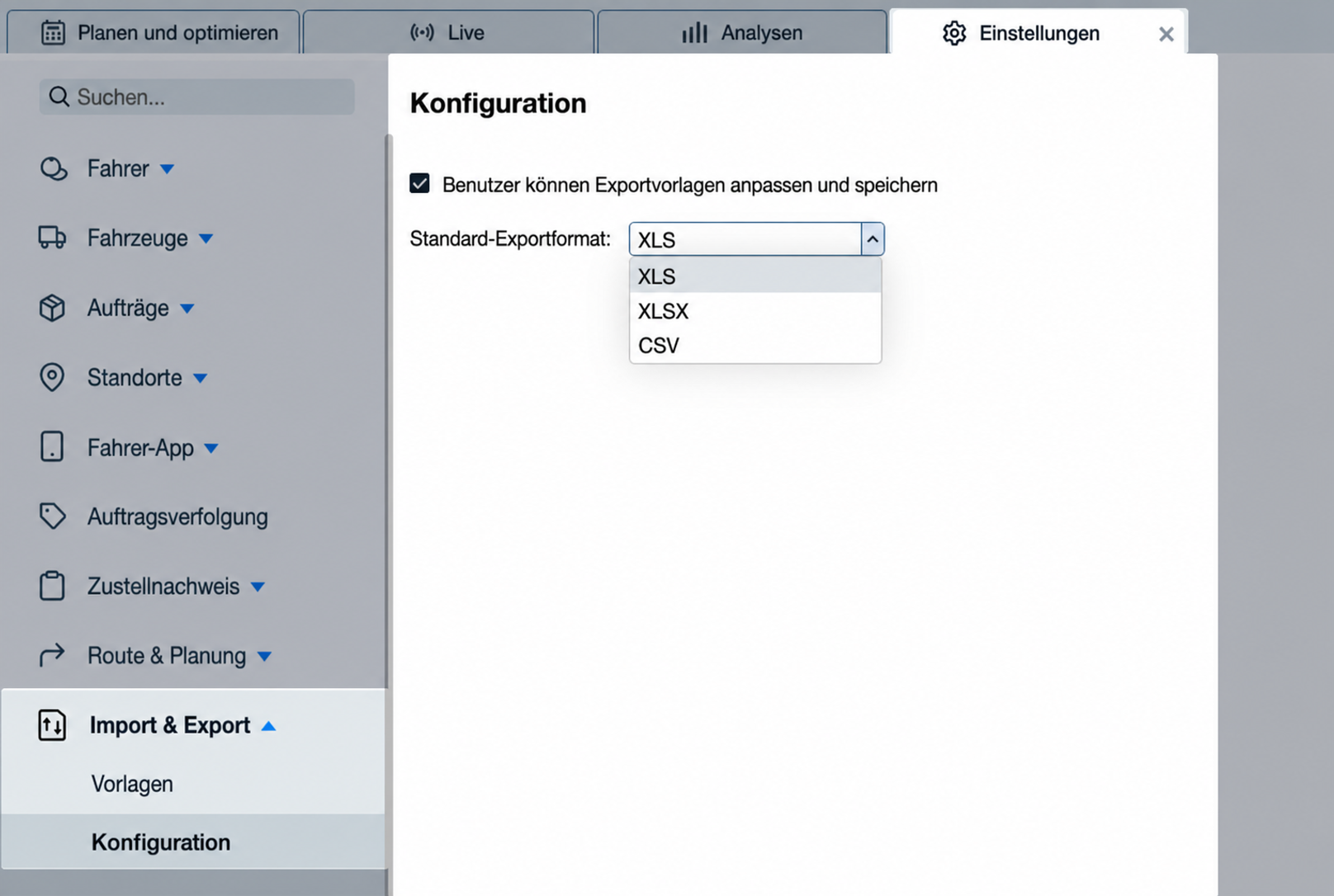Click the Fahrer-App phone icon
The height and width of the screenshot is (896, 1334).
(x=52, y=446)
